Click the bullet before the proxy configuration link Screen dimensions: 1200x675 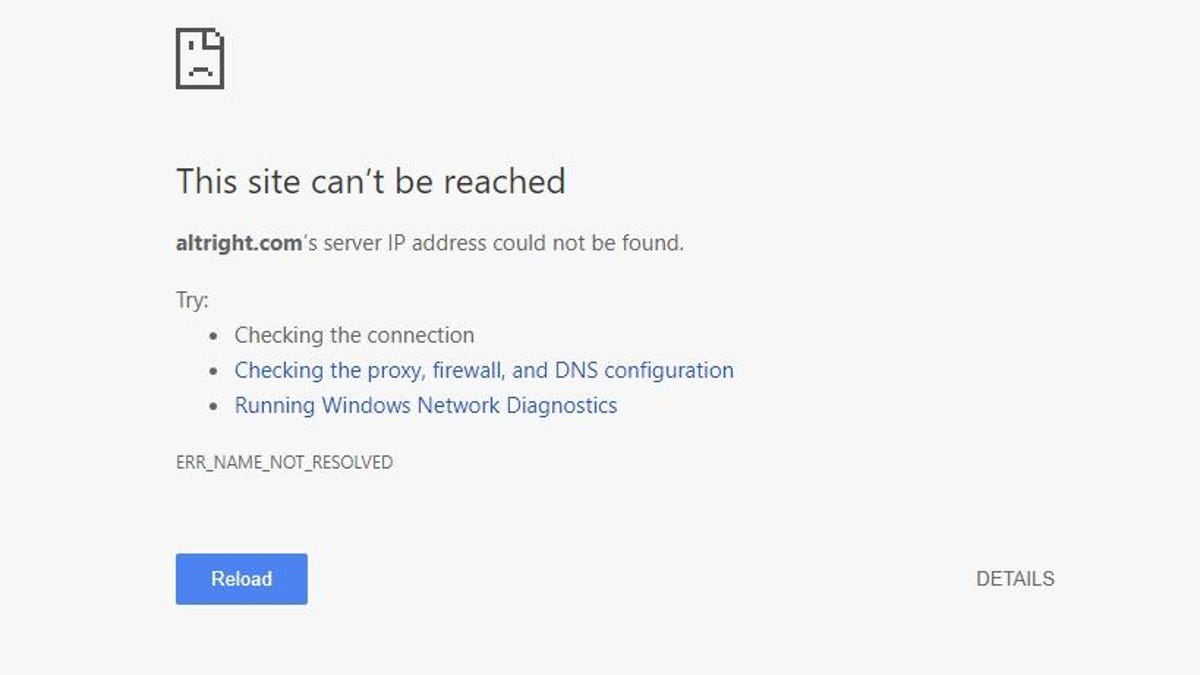coord(213,372)
